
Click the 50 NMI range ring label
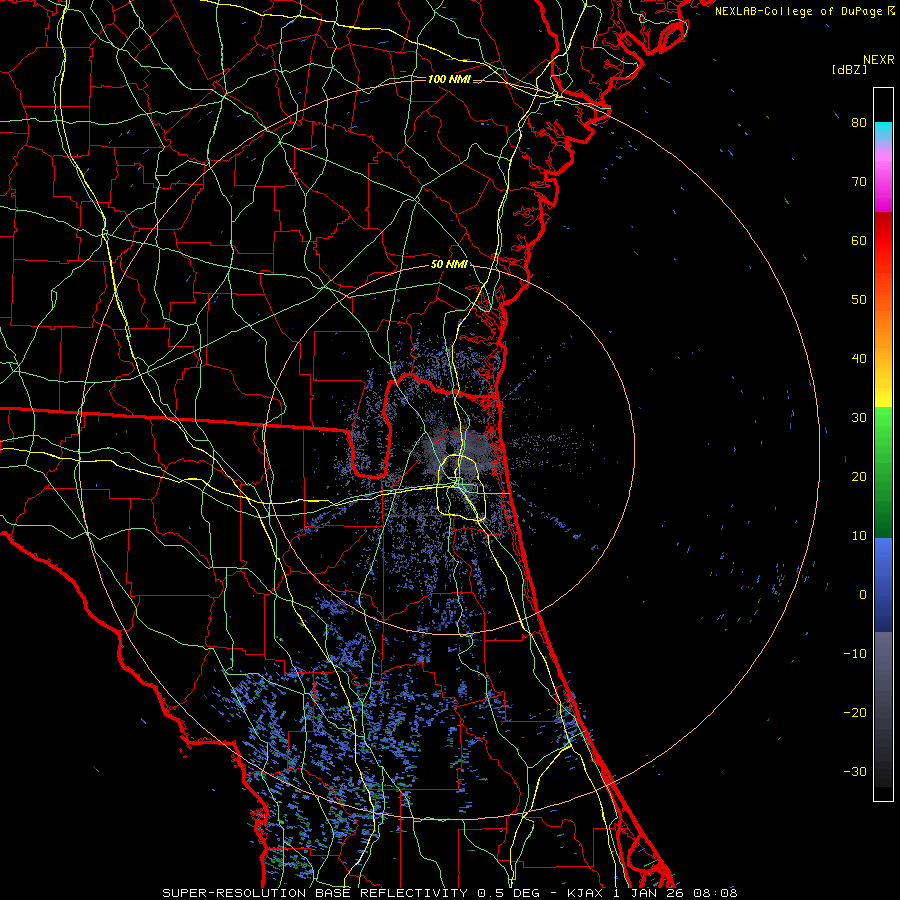[449, 265]
